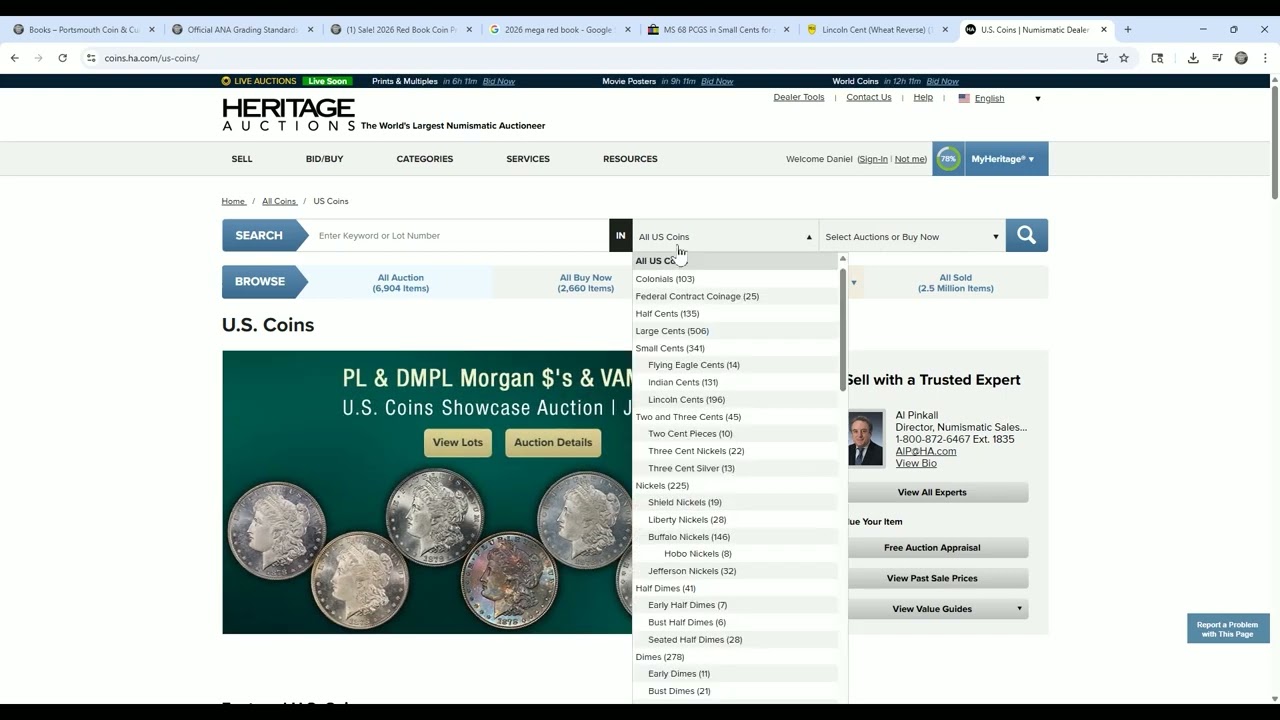Open the browser profile avatar icon
Screen dimensions: 1280x720
(1241, 58)
